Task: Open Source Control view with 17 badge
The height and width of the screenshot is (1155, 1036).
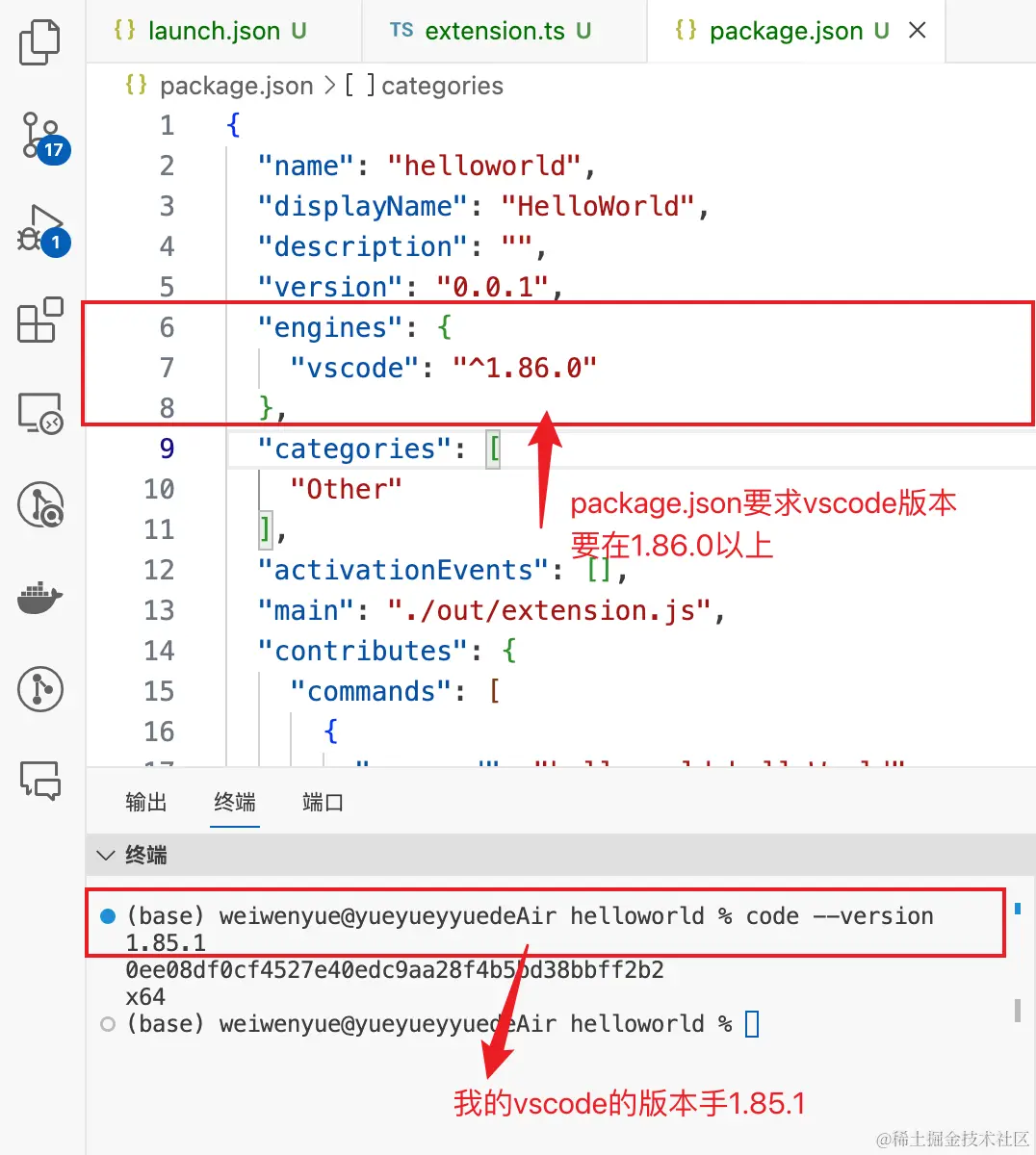Action: click(43, 136)
